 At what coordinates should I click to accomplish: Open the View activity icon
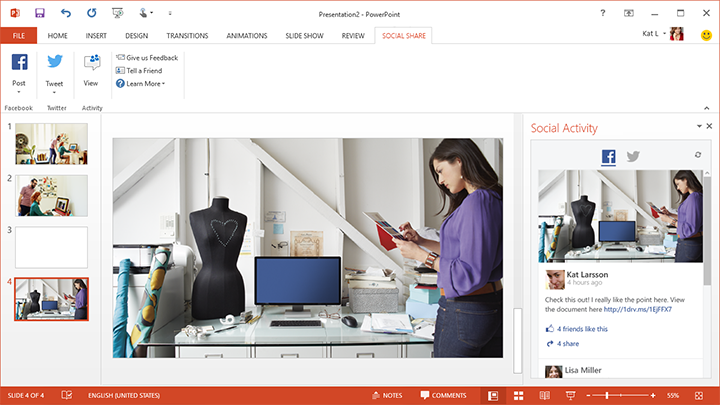(x=91, y=64)
